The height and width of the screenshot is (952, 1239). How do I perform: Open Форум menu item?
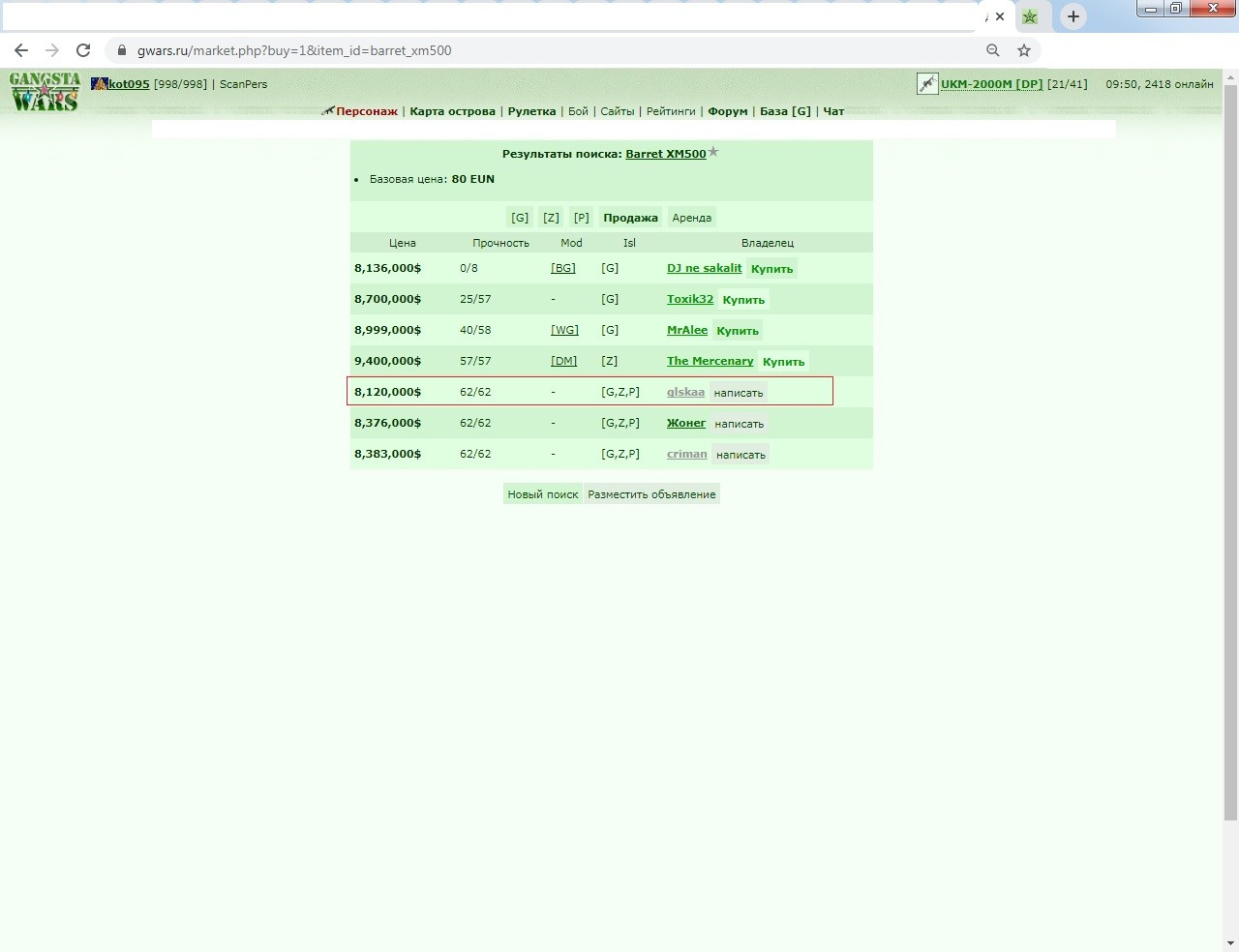(x=728, y=111)
